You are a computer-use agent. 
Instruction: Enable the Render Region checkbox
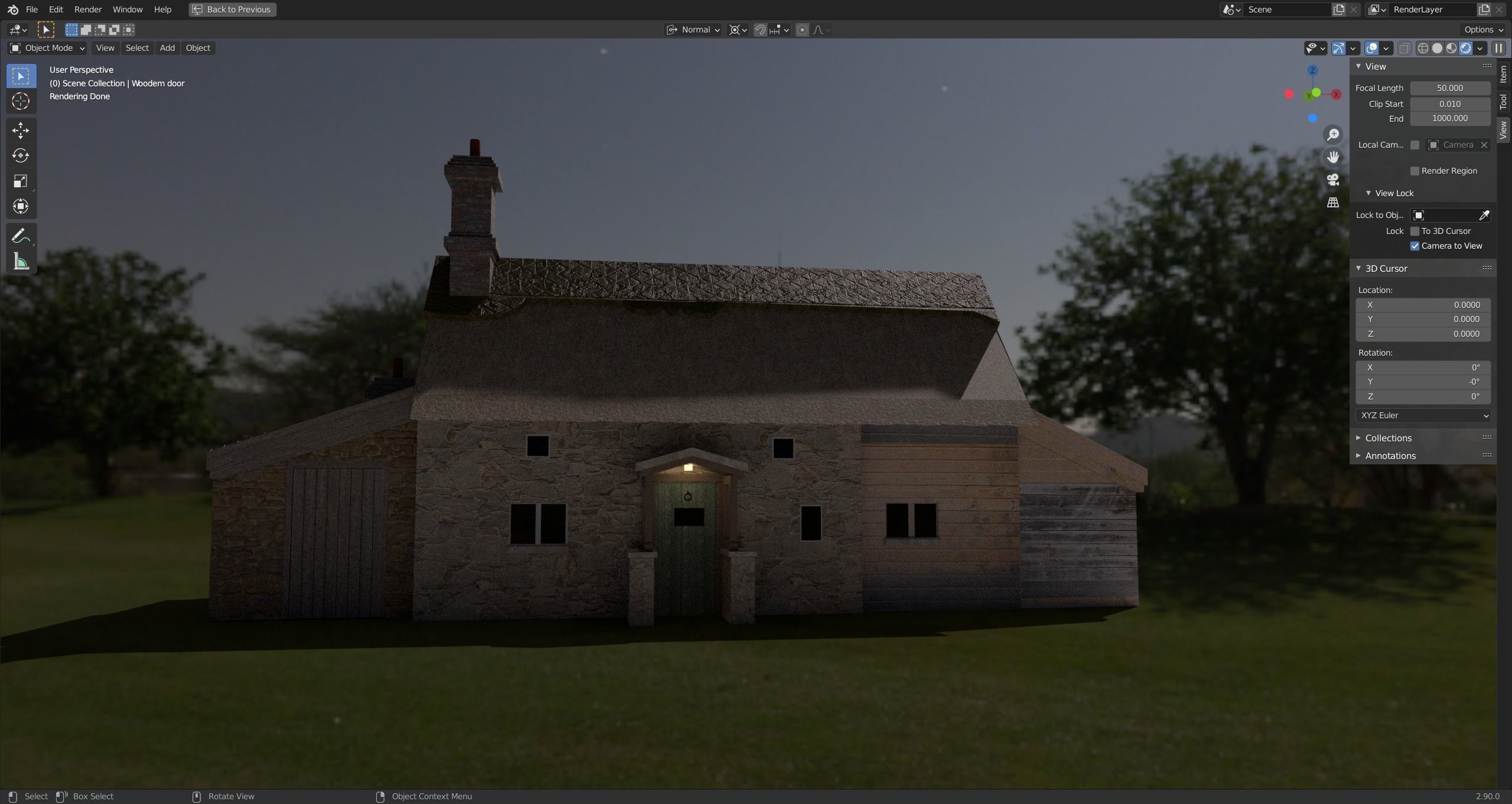click(x=1415, y=171)
